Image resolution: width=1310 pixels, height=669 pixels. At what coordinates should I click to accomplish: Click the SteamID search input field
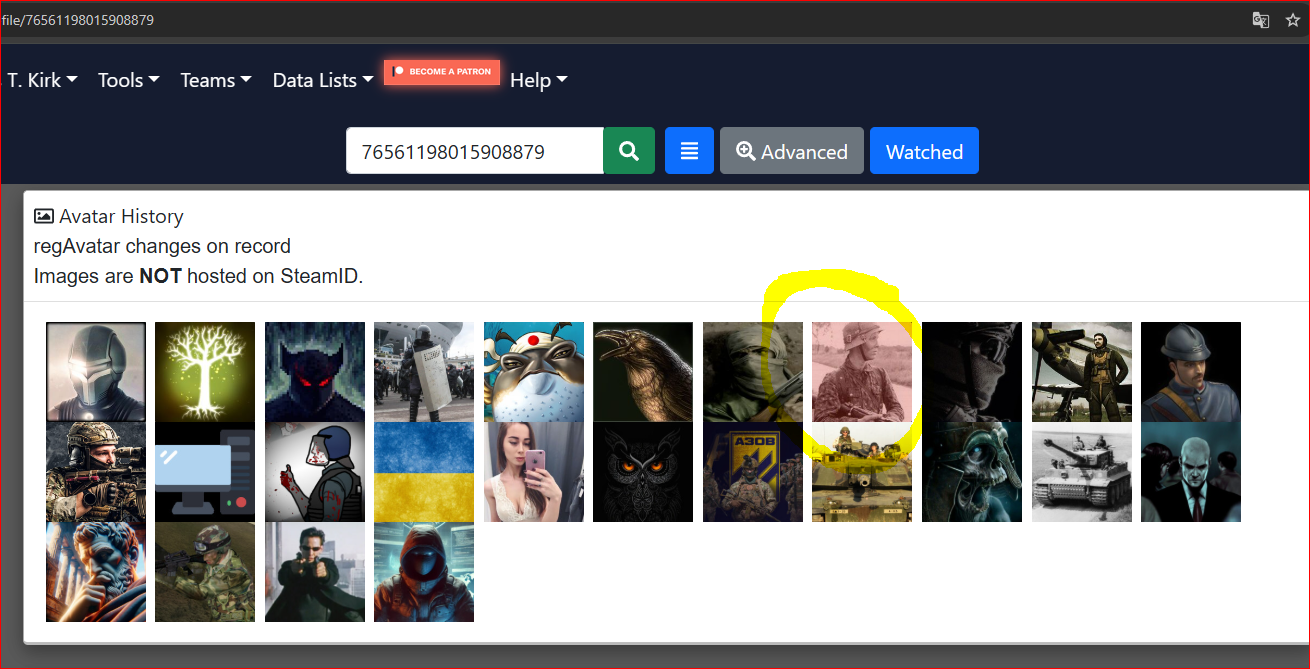[474, 151]
